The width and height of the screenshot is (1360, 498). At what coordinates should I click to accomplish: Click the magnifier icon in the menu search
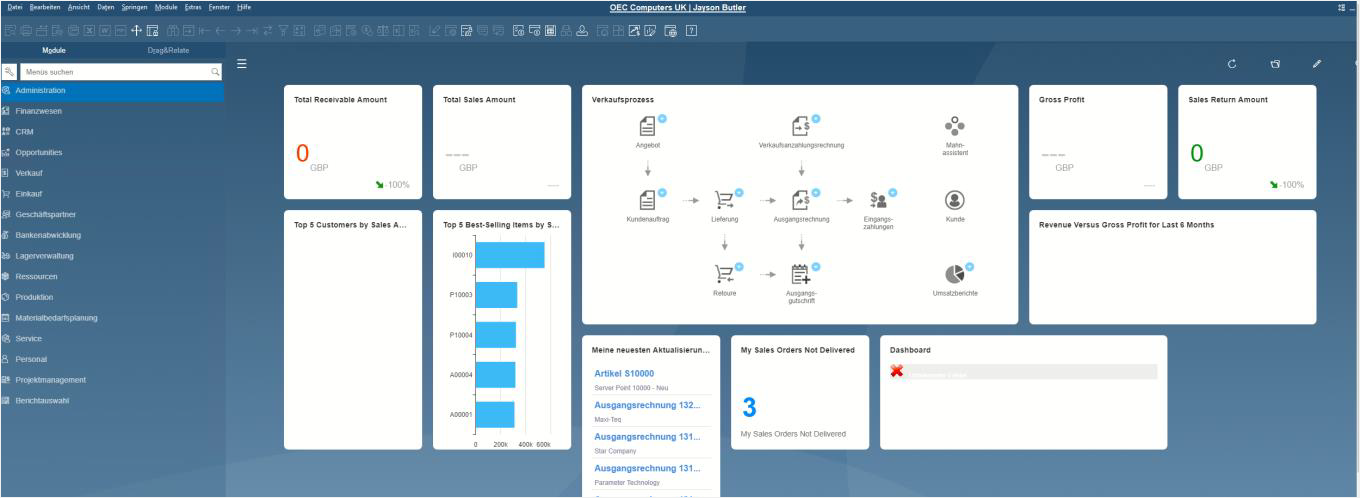pyautogui.click(x=215, y=72)
